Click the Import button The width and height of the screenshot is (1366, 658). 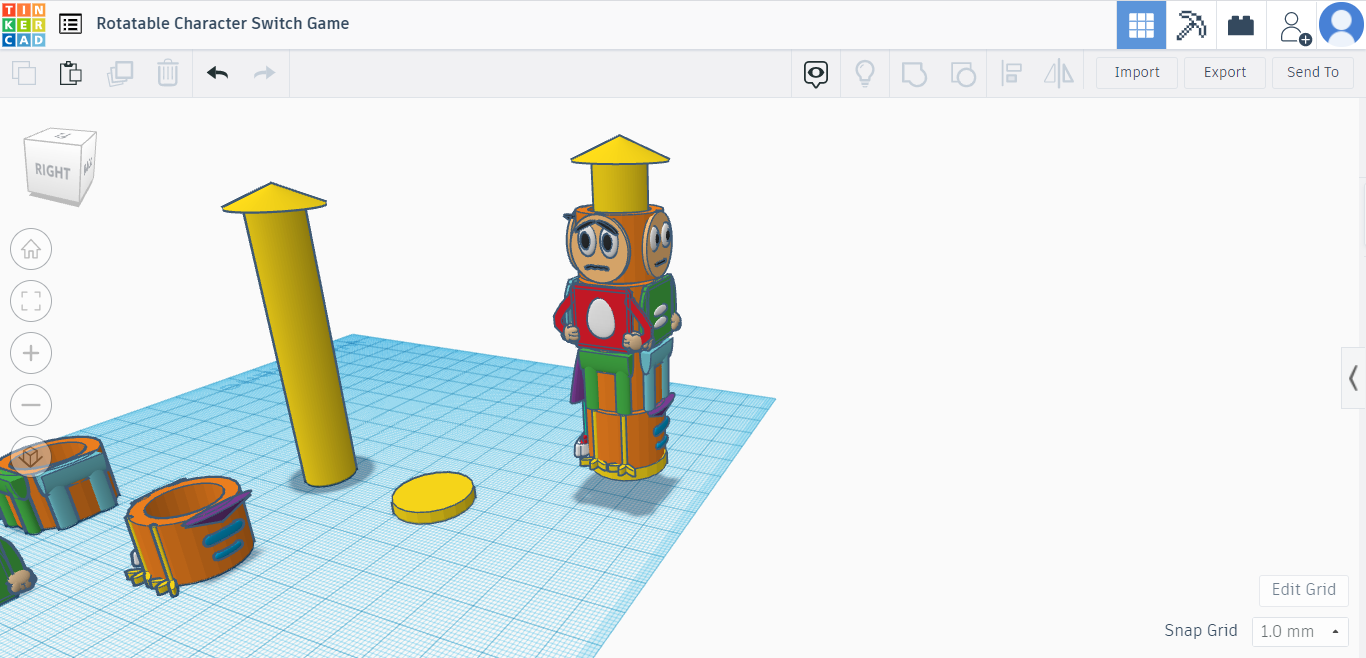pos(1137,72)
